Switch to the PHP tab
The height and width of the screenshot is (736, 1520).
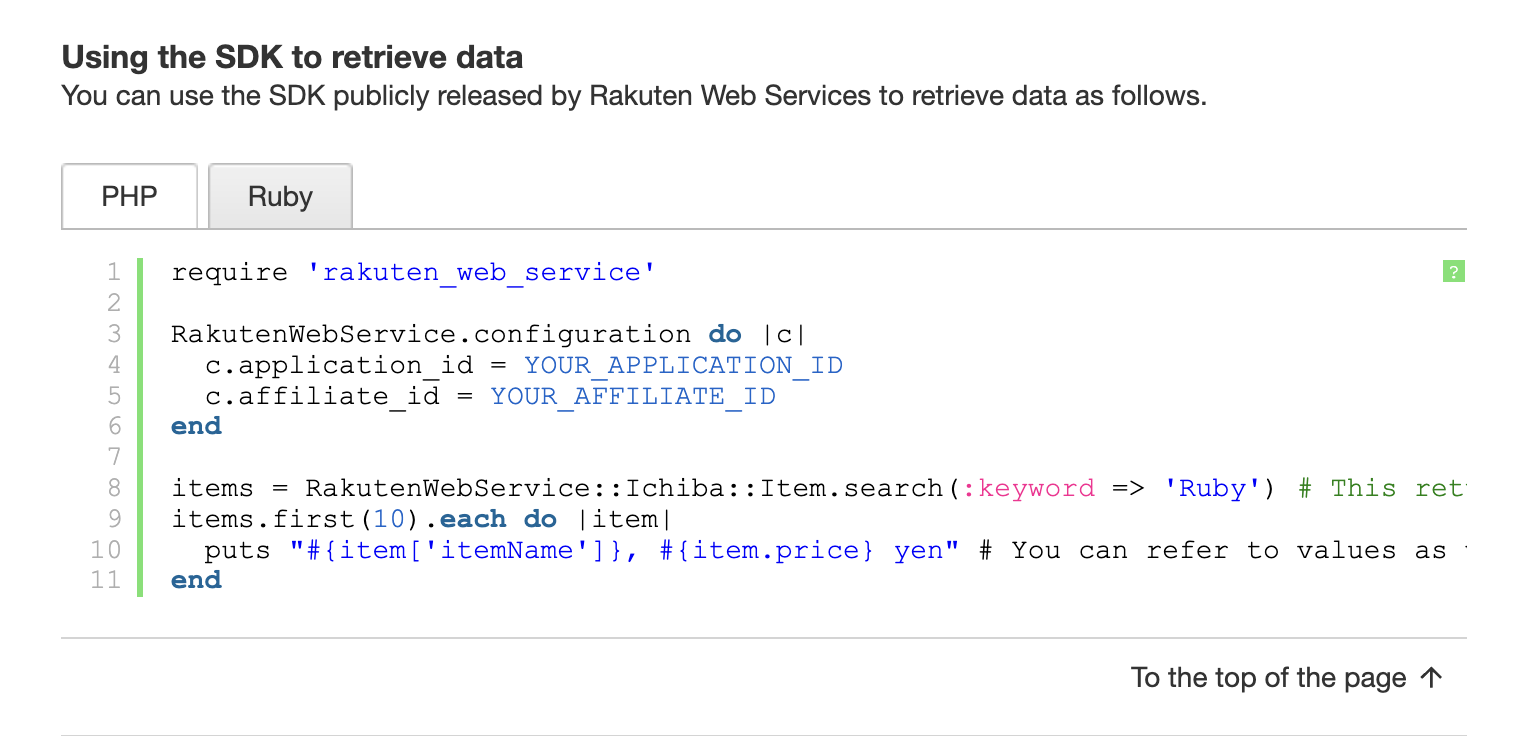pos(130,196)
